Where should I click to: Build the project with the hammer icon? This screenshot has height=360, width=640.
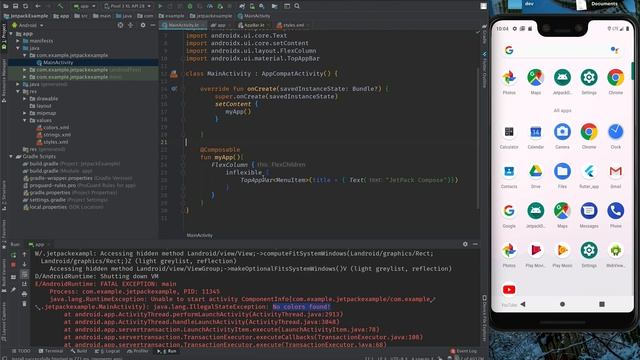pyautogui.click(x=61, y=6)
